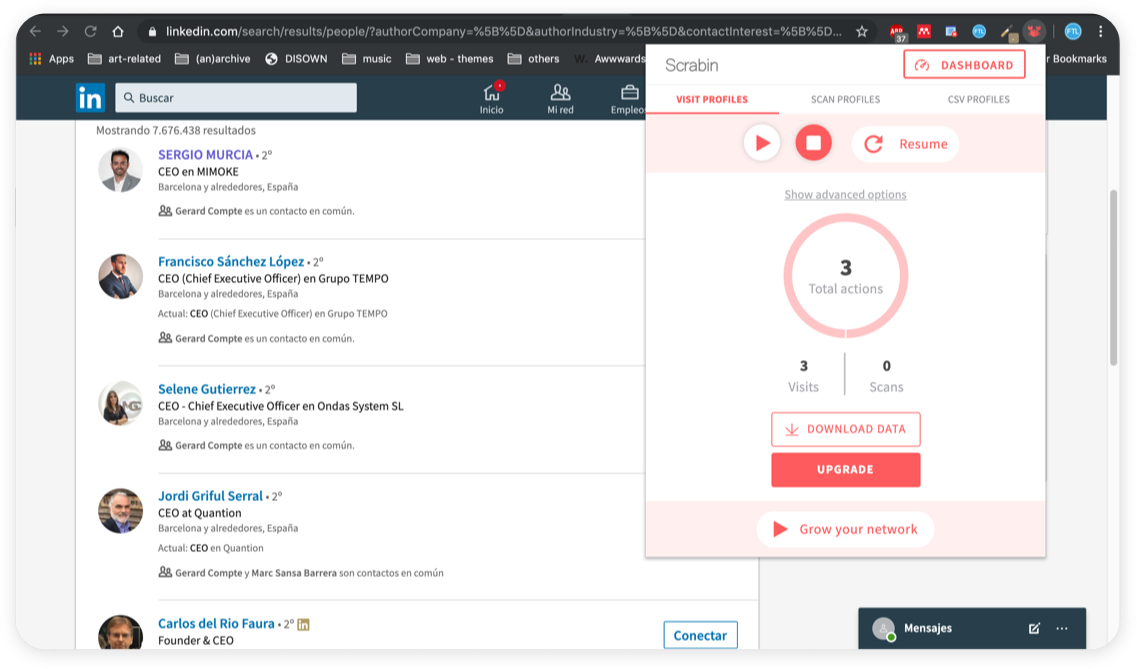Open the Scrabin Dashboard
The height and width of the screenshot is (669, 1137).
tap(964, 65)
